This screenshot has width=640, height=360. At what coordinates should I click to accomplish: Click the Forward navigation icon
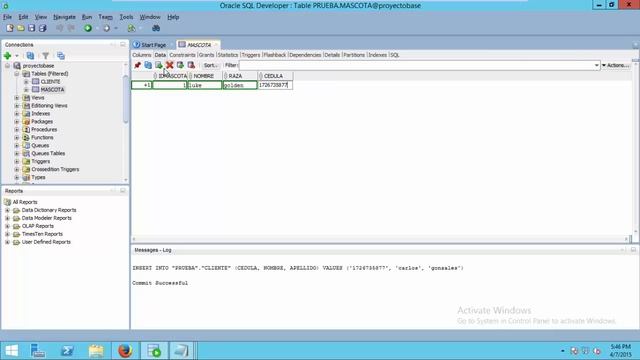tap(107, 28)
